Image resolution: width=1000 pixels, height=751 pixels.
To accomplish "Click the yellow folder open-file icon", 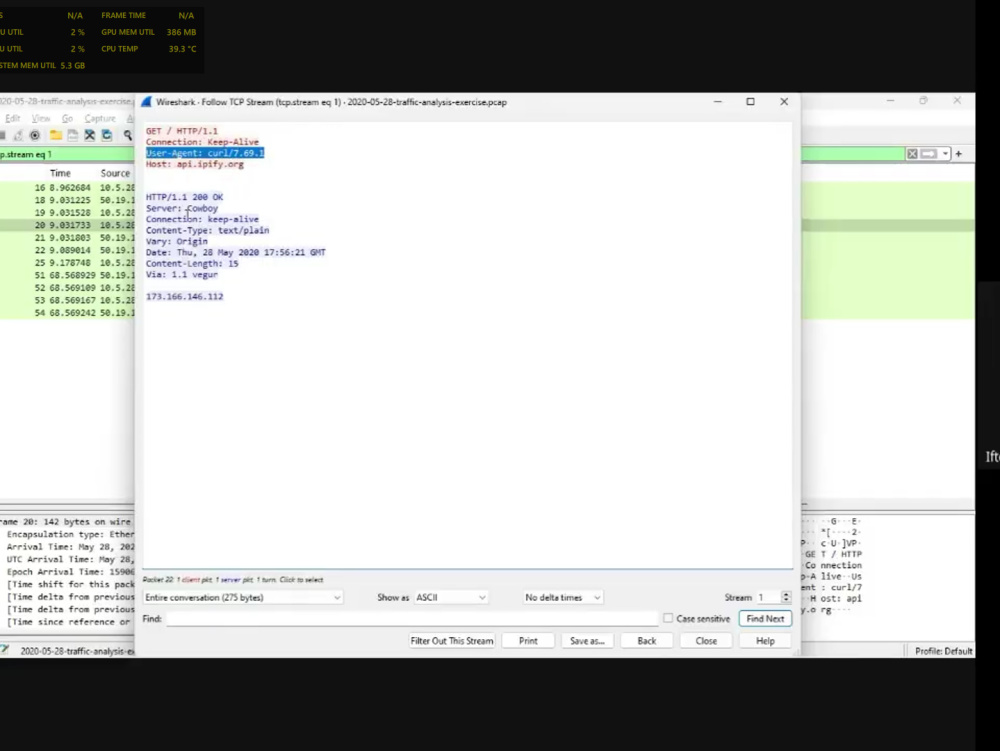I will click(56, 135).
